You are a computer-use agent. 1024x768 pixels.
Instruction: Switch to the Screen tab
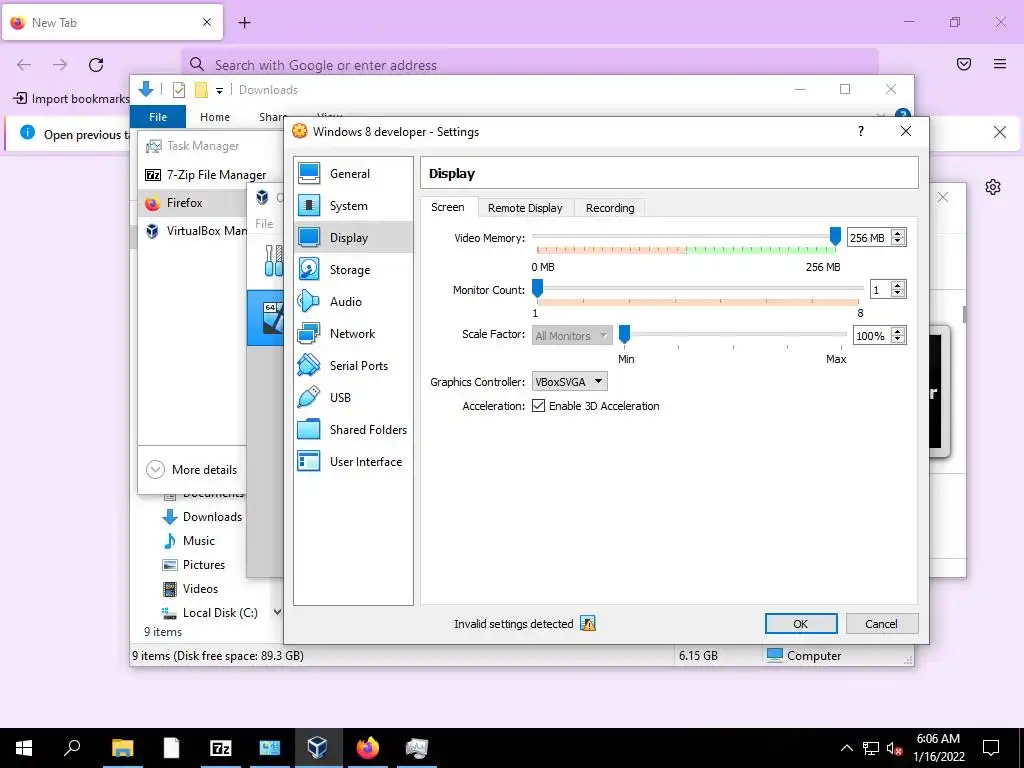click(x=448, y=207)
